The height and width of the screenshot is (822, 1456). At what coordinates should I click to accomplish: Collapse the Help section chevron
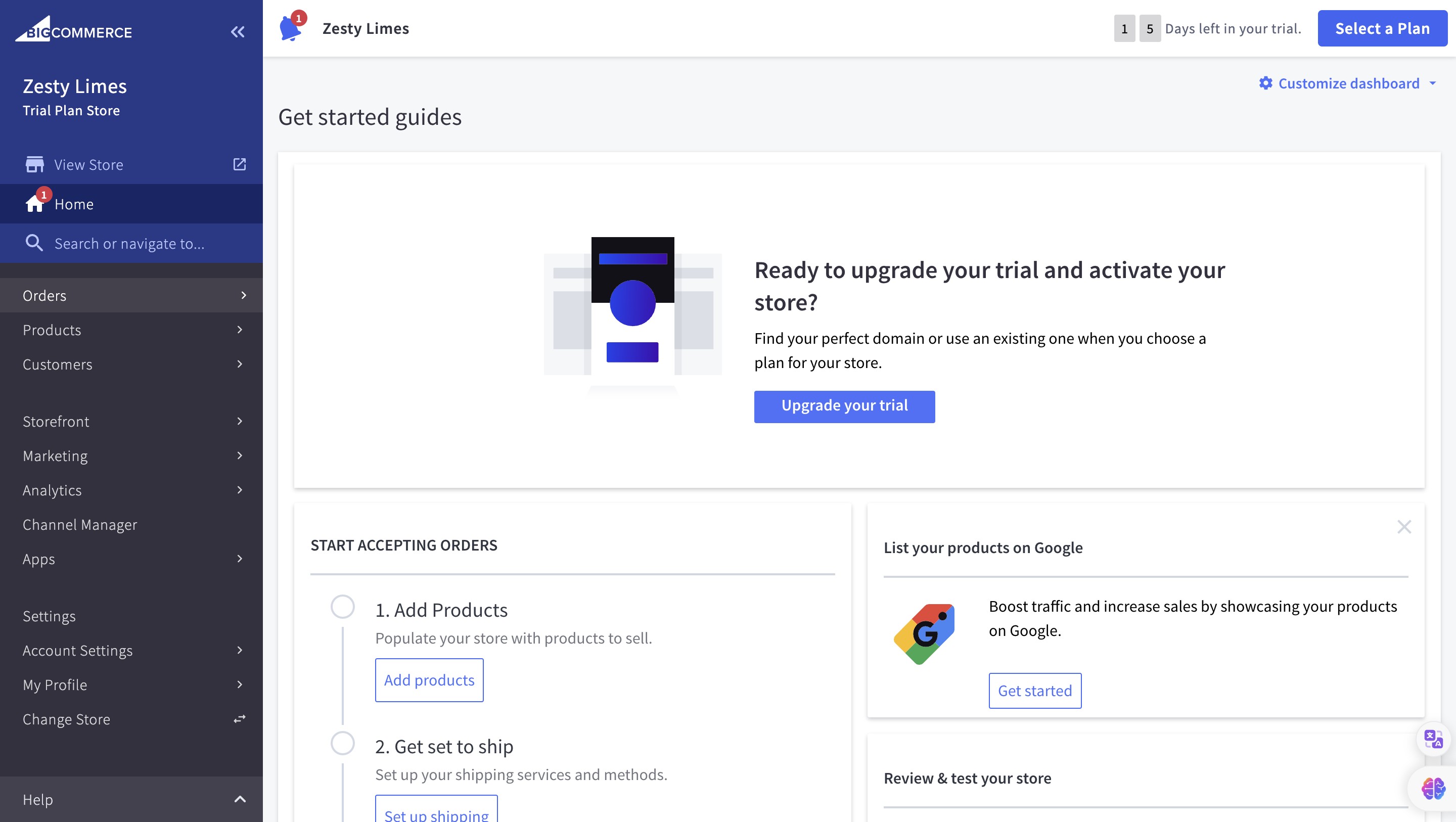tap(240, 799)
